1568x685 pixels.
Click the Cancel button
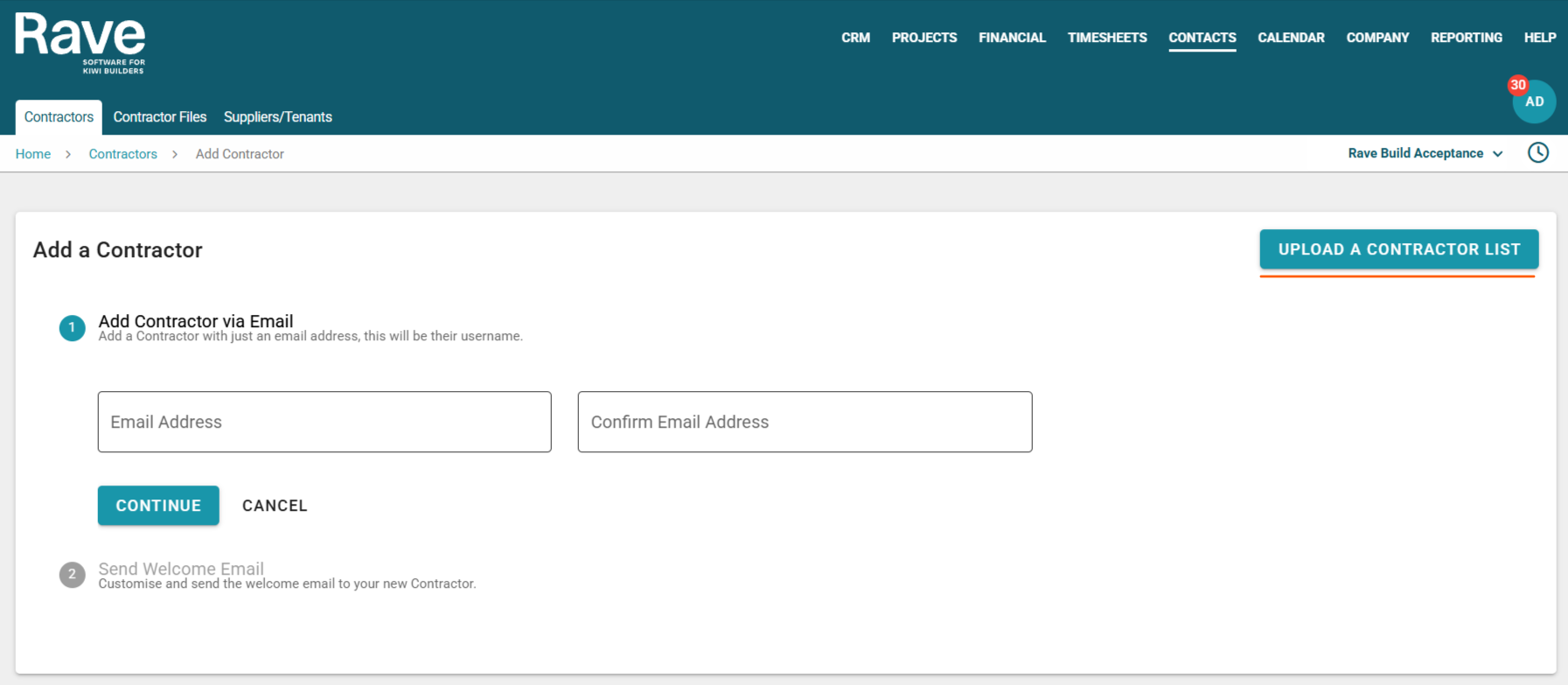coord(275,506)
